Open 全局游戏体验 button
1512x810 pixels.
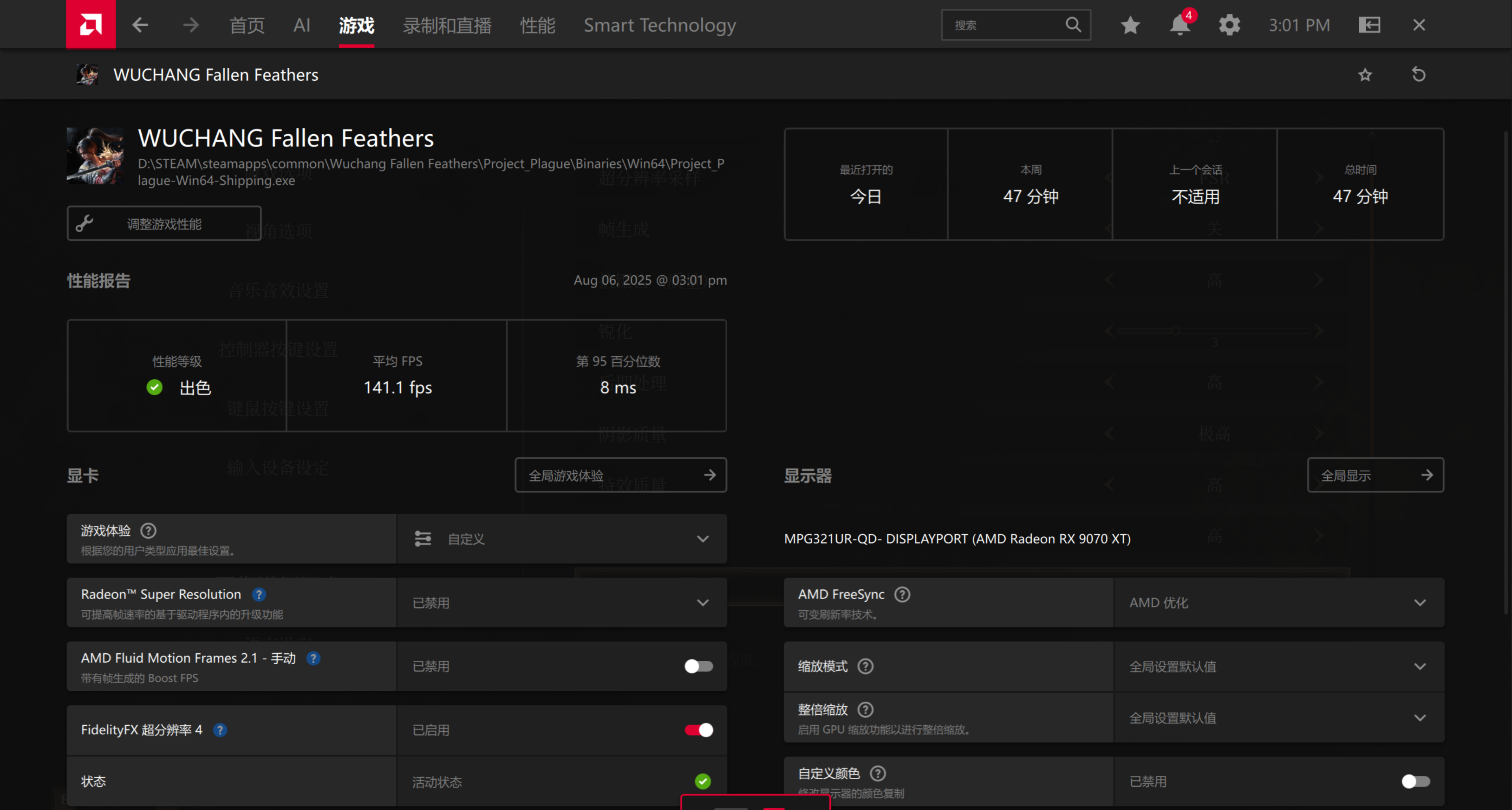[x=621, y=475]
